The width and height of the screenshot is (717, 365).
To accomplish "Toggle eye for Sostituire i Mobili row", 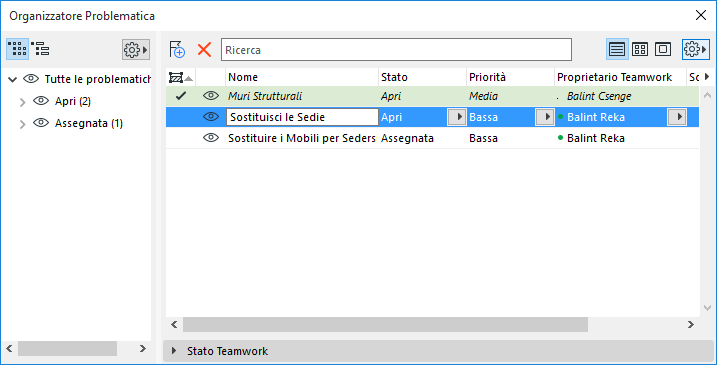I will [x=210, y=138].
